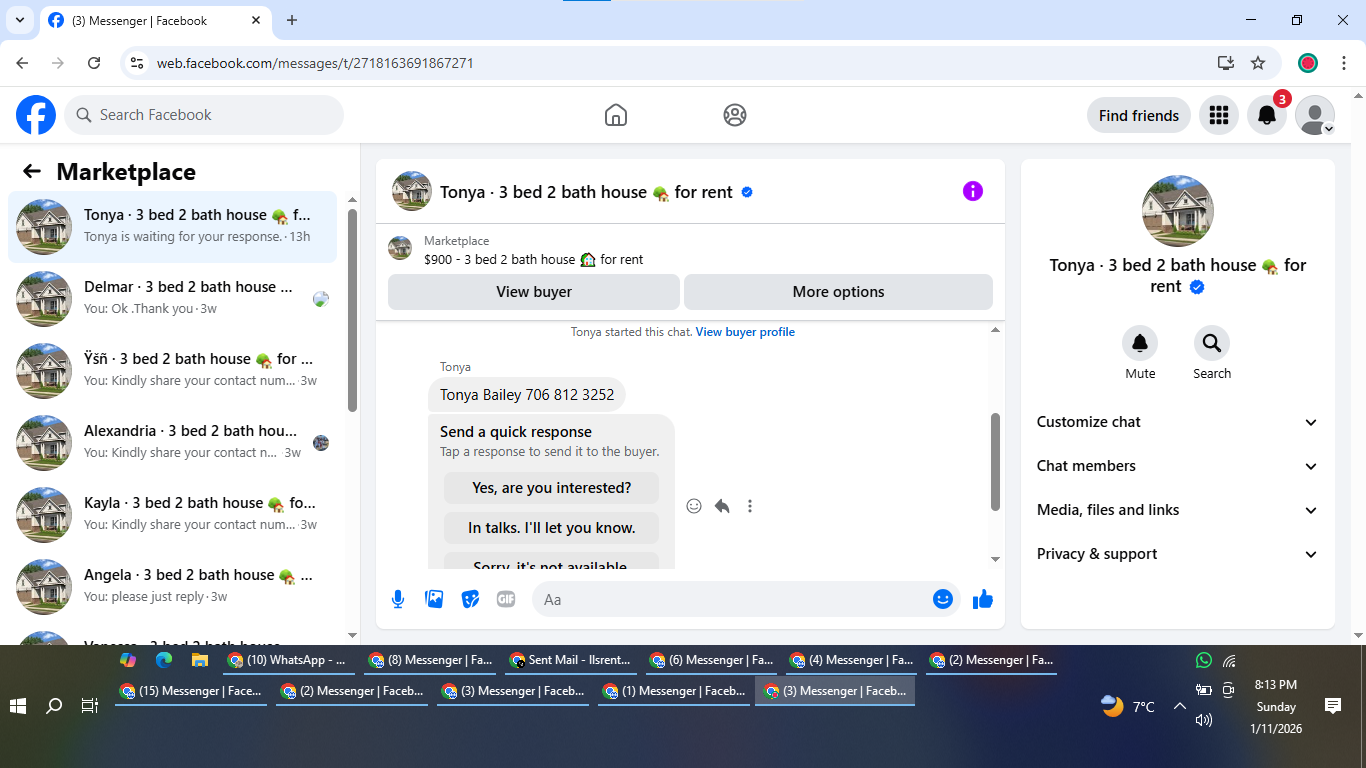Open the GIF picker
The image size is (1366, 768).
tap(506, 599)
